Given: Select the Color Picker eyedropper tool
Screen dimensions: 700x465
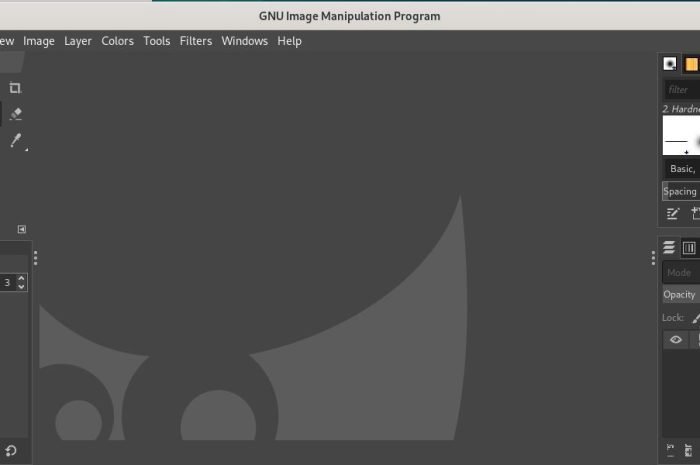Looking at the screenshot, I should click(x=16, y=140).
